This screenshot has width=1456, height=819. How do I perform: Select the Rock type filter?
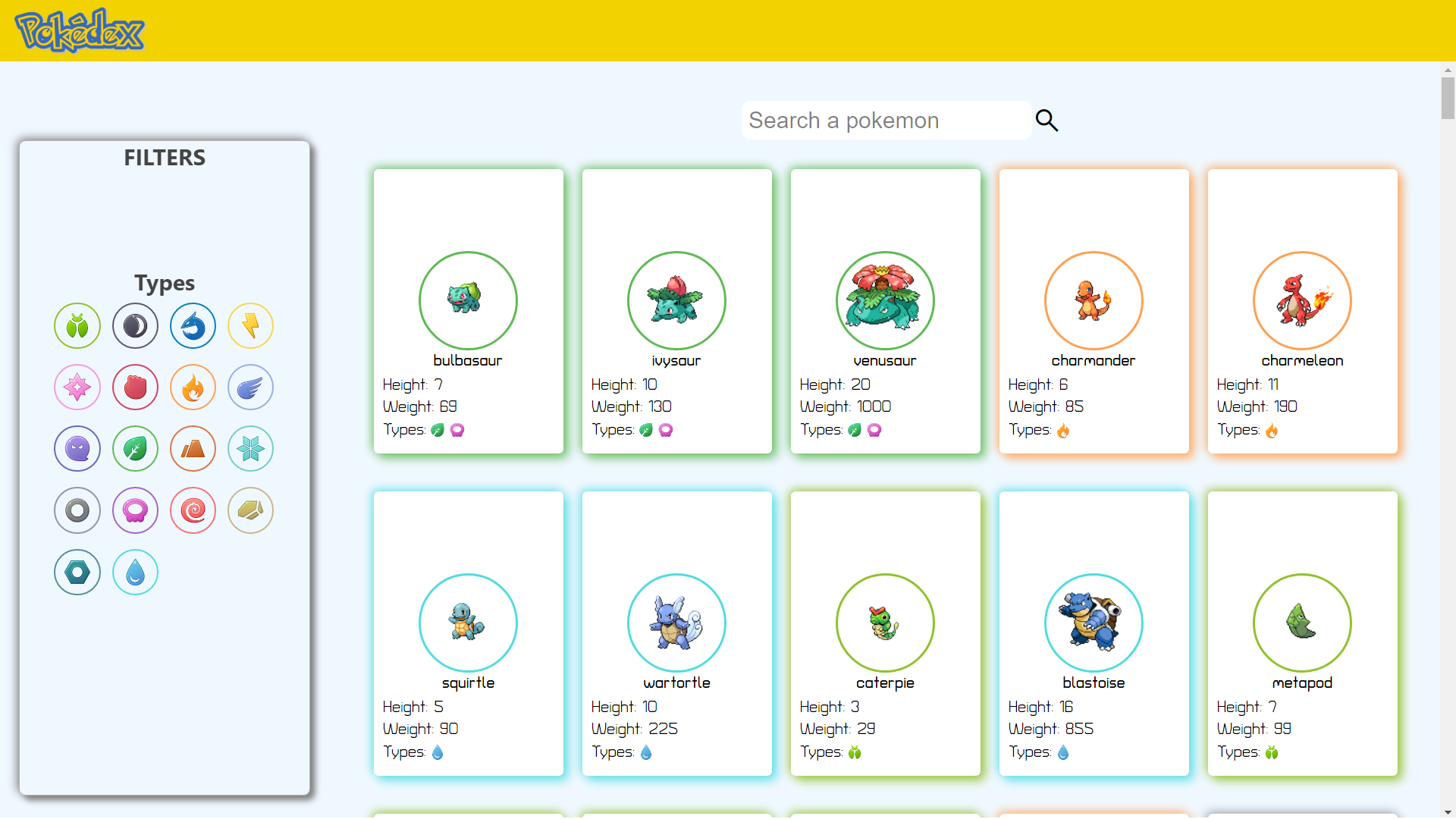pos(250,510)
